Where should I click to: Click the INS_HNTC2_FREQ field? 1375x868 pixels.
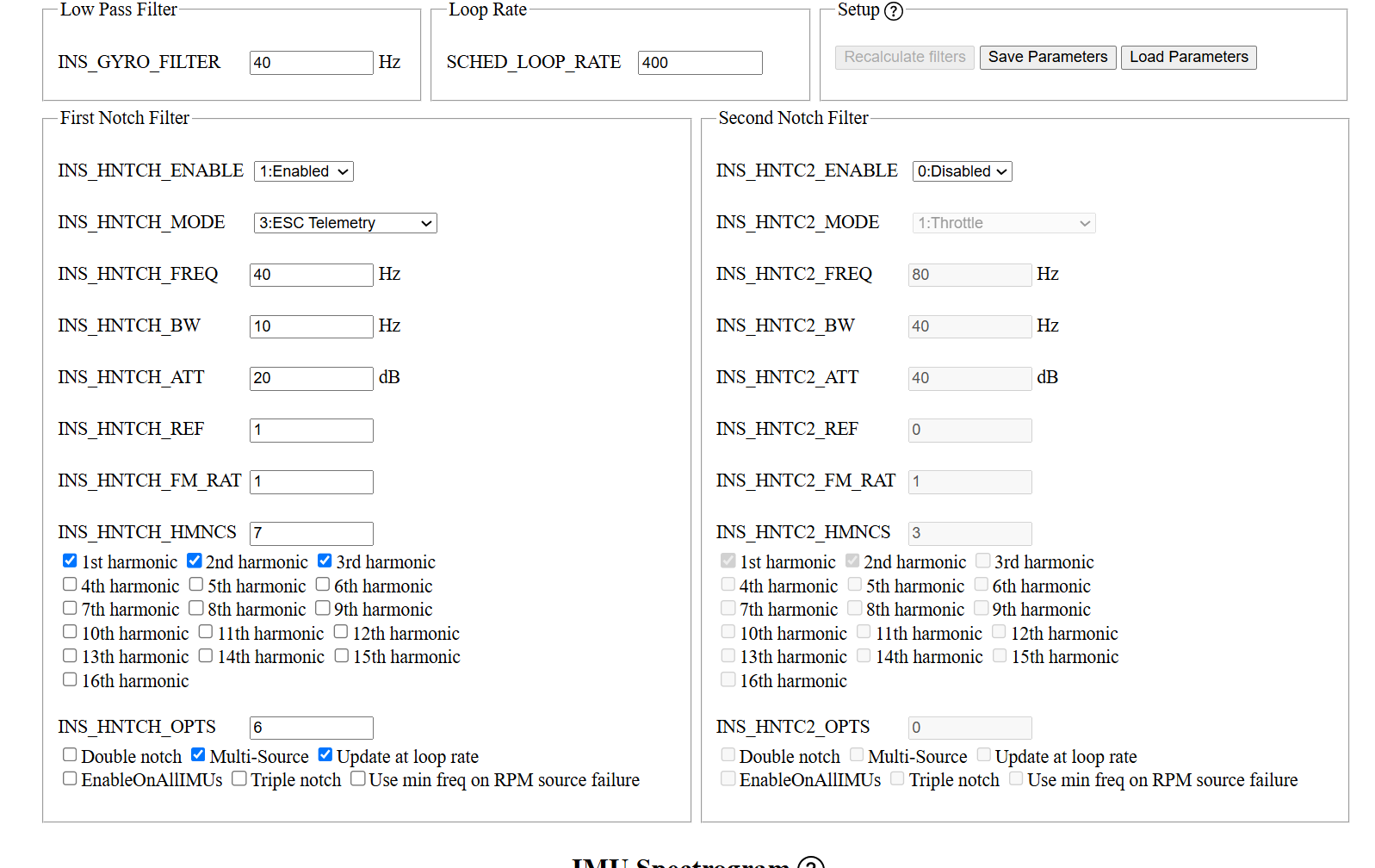970,275
